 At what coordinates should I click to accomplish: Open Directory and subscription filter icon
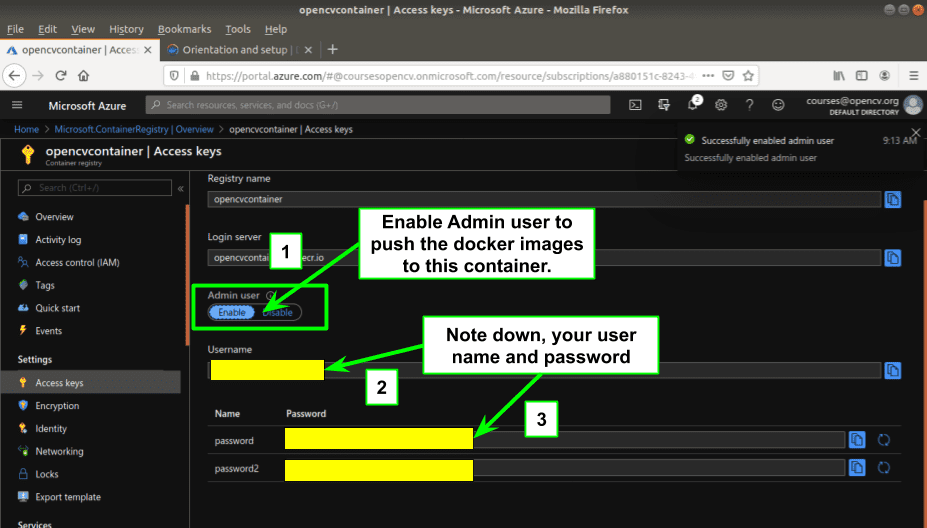[664, 105]
